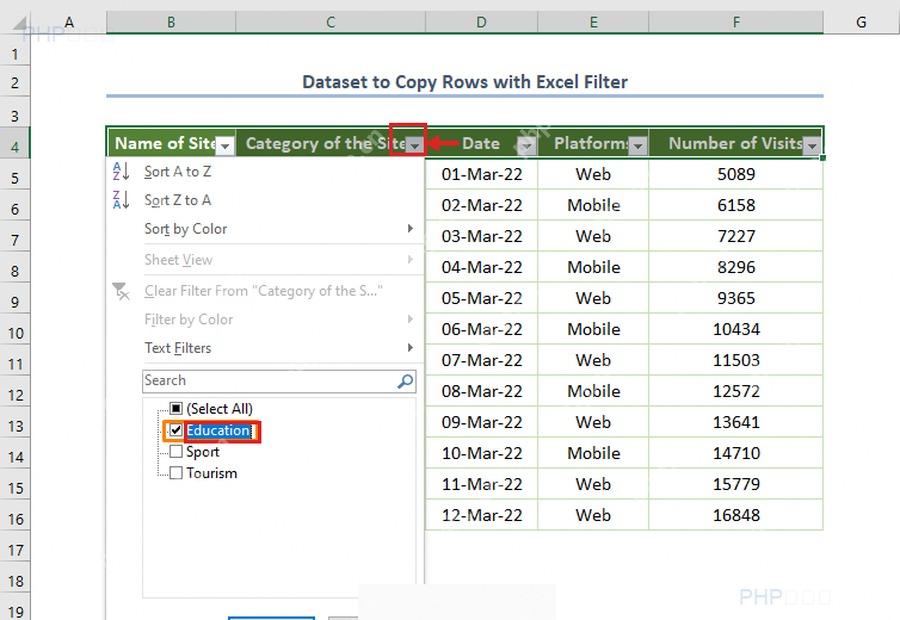Uncheck the Education checkbox
Viewport: 900px width, 620px height.
176,430
